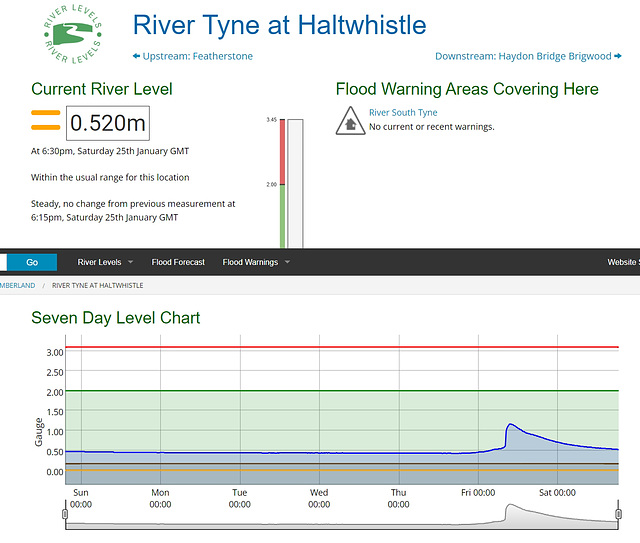Viewport: 640px width, 543px height.
Task: Click the vertical level gauge bar
Action: pyautogui.click(x=295, y=183)
